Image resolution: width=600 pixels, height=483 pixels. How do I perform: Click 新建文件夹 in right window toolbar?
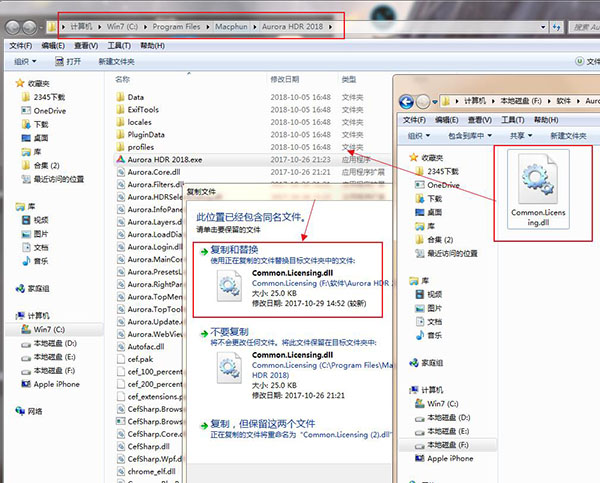tap(568, 136)
